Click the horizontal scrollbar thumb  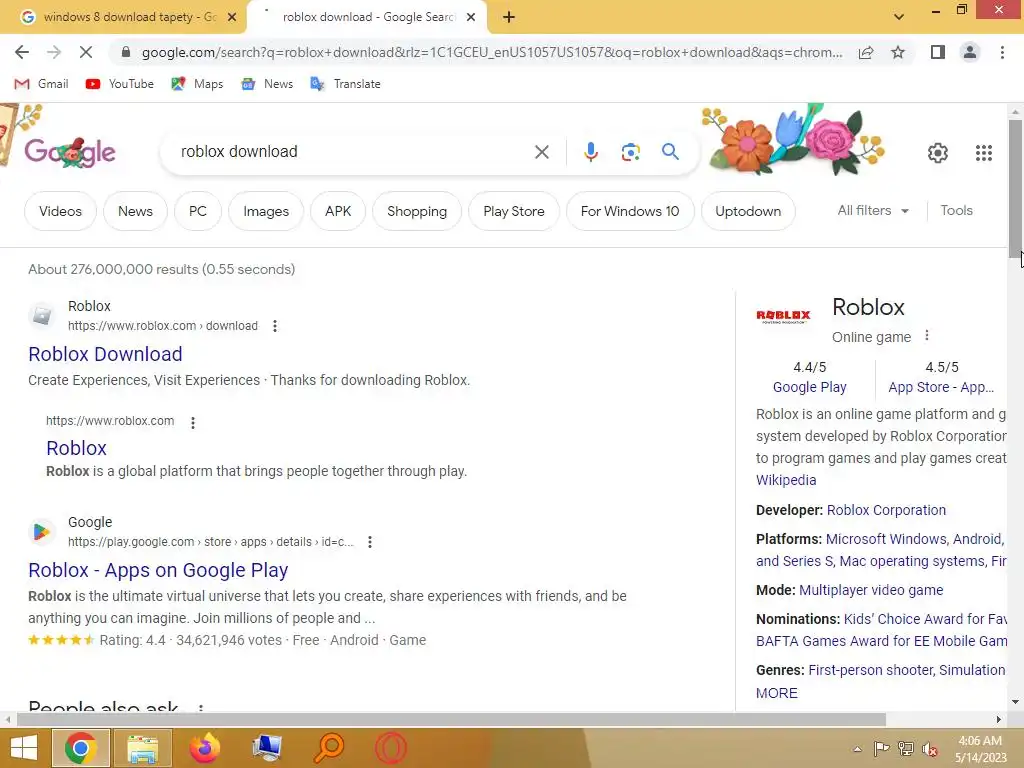[451, 719]
